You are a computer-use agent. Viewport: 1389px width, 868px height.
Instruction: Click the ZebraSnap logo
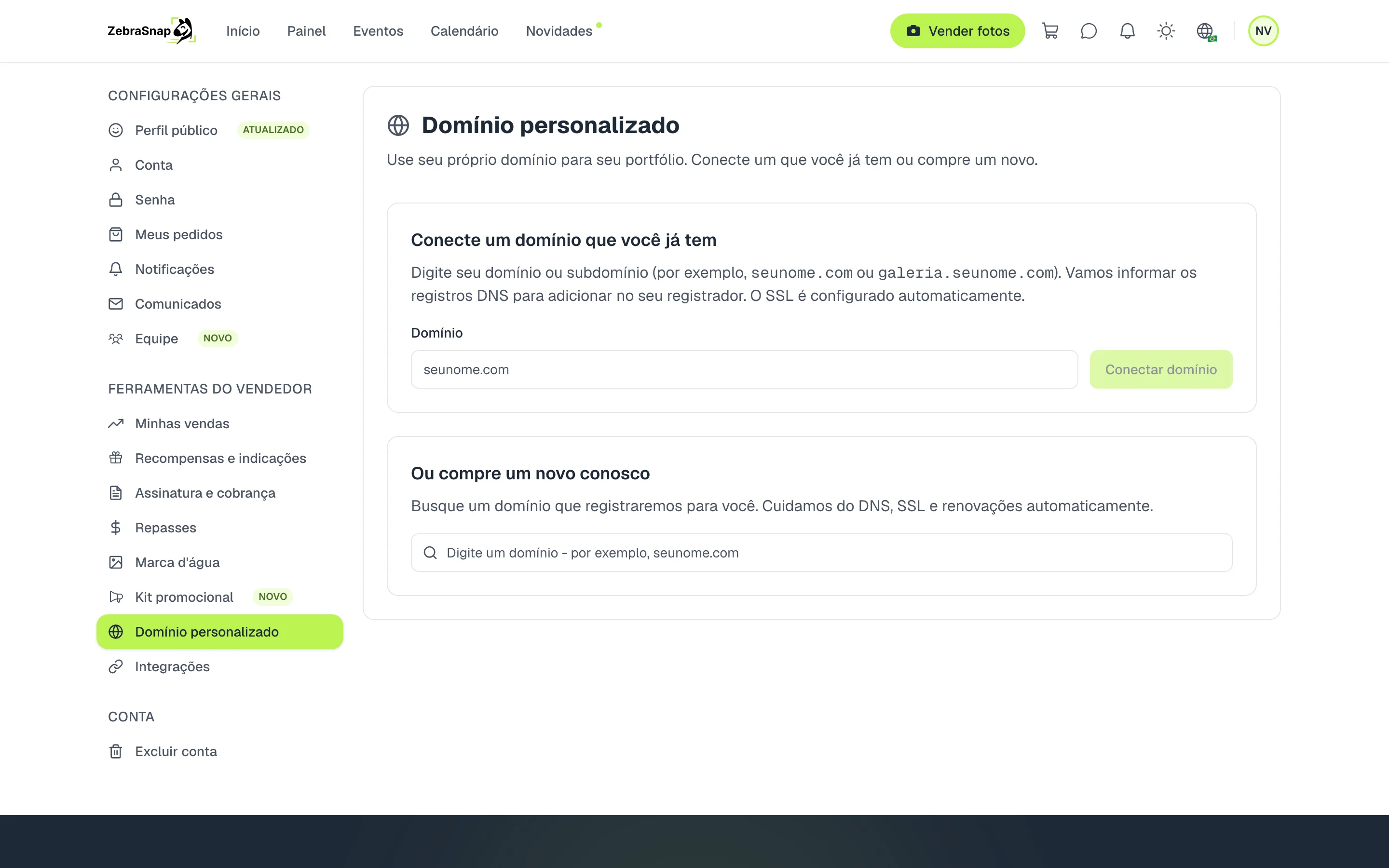151,31
